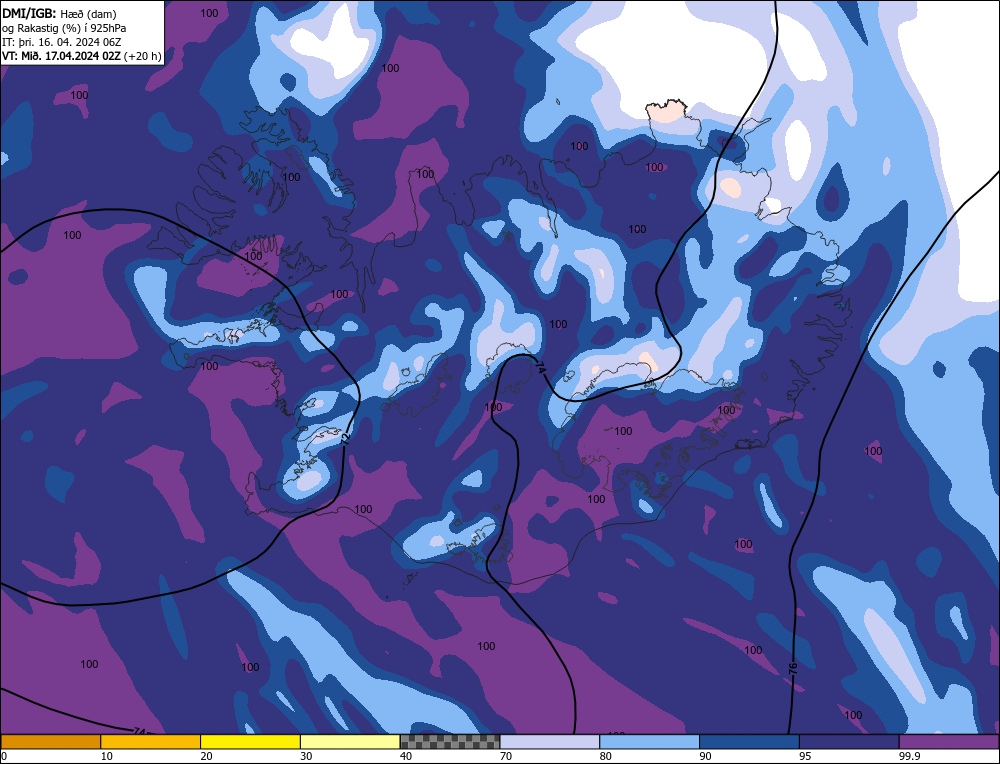The width and height of the screenshot is (1000, 764).
Task: Click the "40" legend scale value
Action: tap(406, 756)
